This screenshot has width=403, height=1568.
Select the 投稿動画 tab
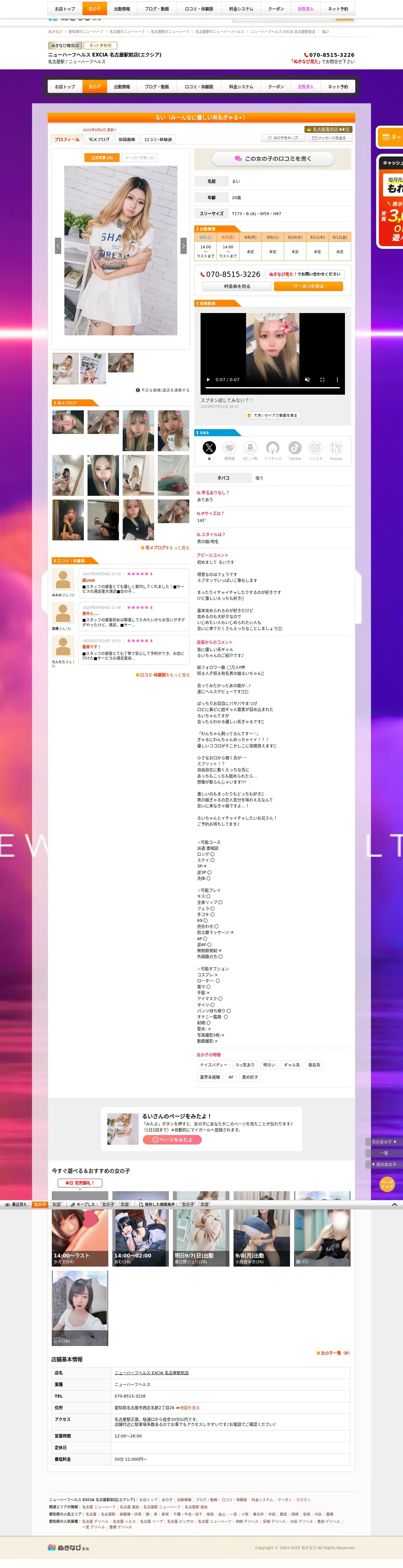127,139
